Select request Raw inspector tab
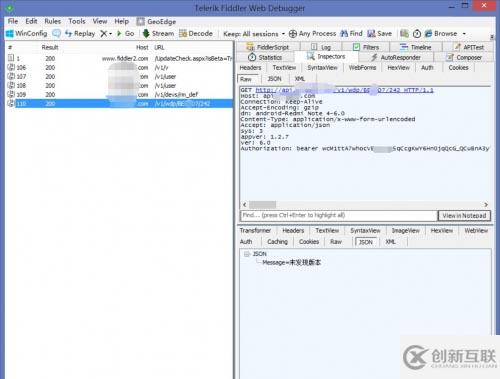This screenshot has width=500, height=379. coord(246,79)
